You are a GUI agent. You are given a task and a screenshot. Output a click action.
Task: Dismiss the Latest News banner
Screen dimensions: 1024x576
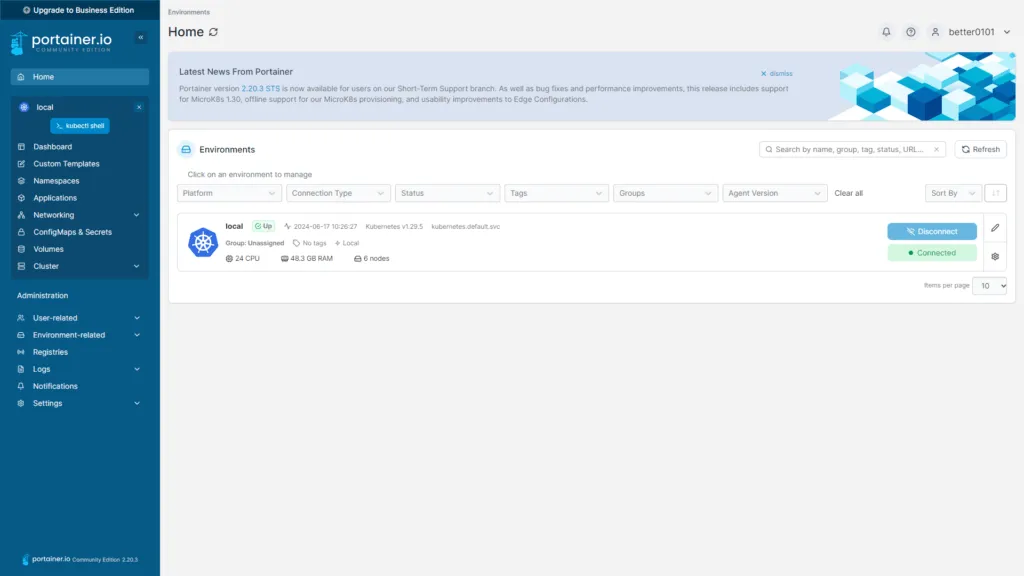point(777,73)
